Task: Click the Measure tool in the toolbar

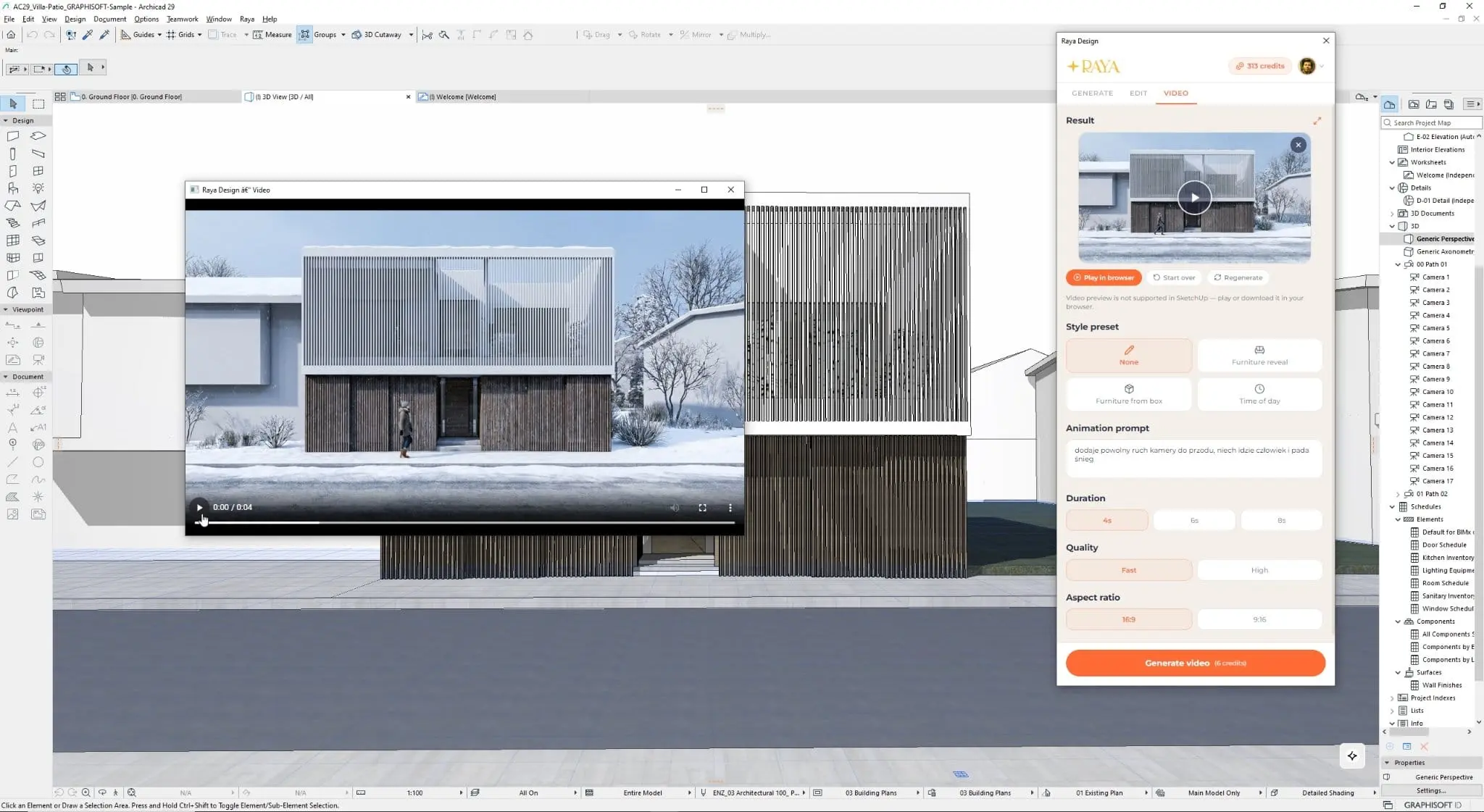Action: click(272, 35)
